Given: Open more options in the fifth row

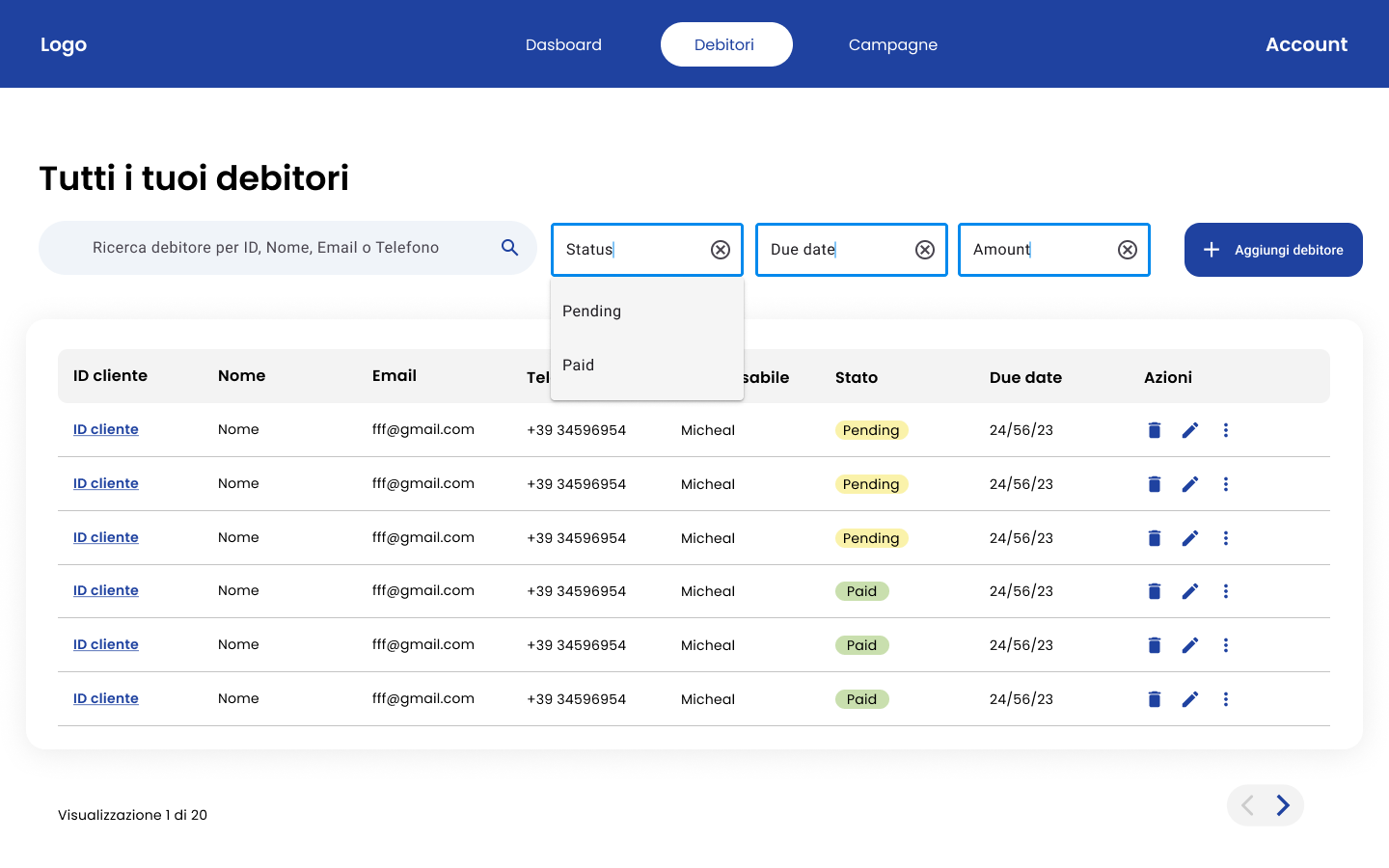Looking at the screenshot, I should 1226,645.
